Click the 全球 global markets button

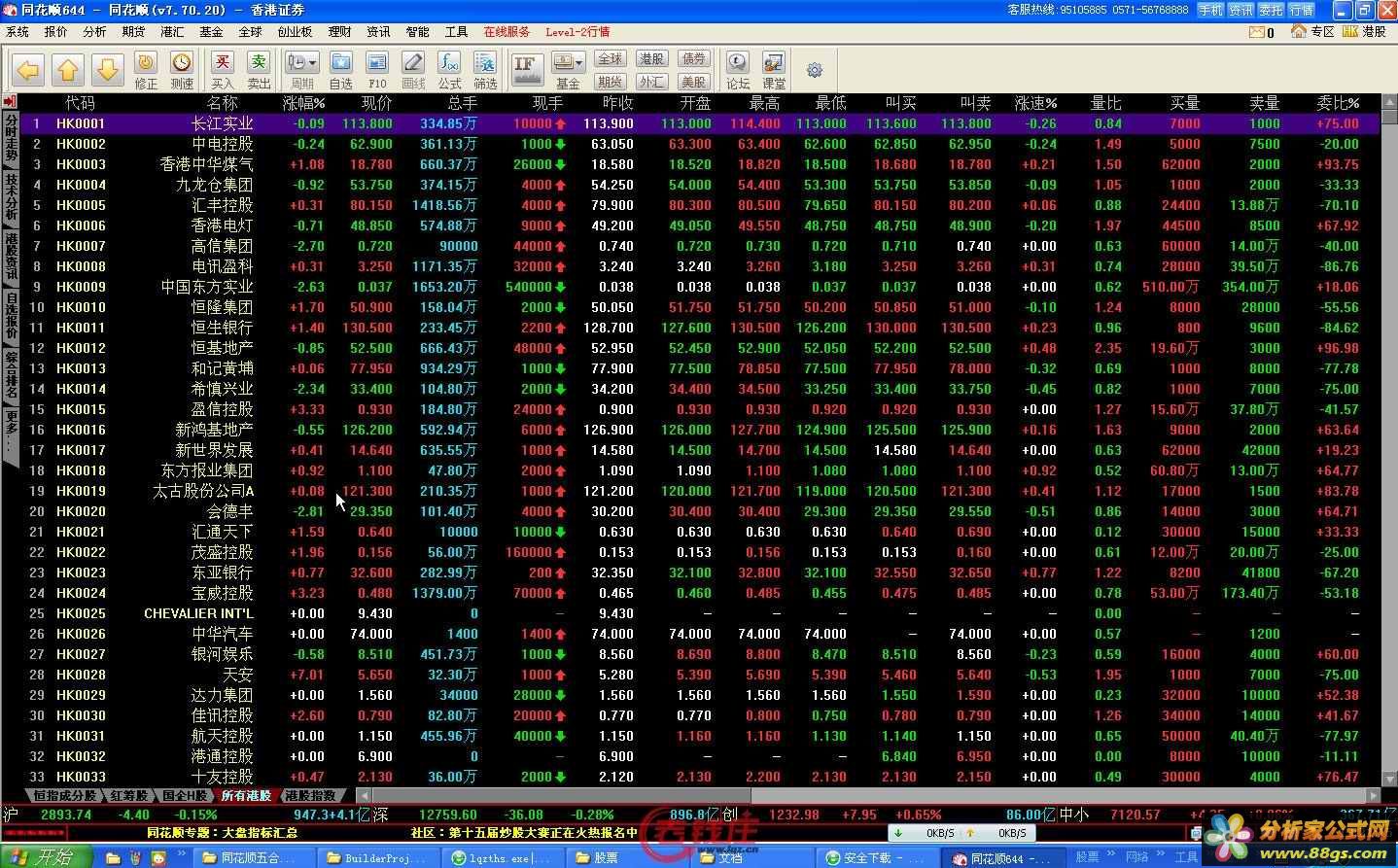pos(610,59)
